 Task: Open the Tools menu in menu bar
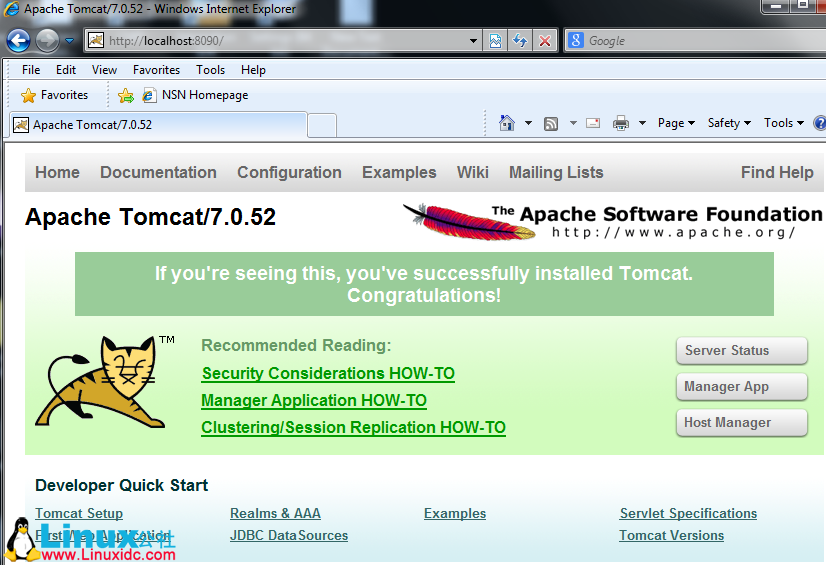(x=211, y=70)
